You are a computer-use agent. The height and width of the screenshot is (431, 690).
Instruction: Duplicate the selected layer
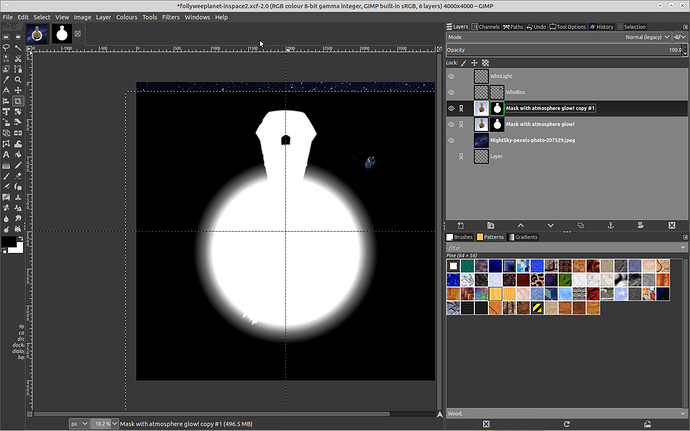(580, 225)
